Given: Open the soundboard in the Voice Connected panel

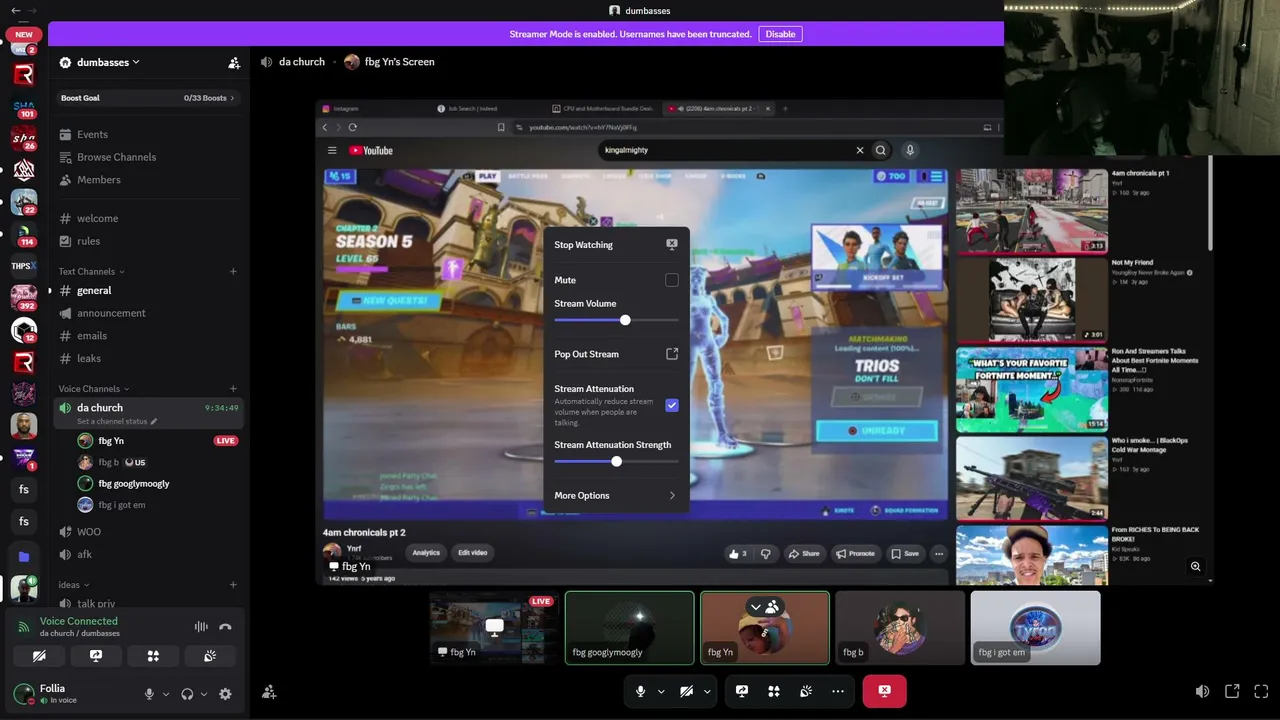Looking at the screenshot, I should 210,656.
